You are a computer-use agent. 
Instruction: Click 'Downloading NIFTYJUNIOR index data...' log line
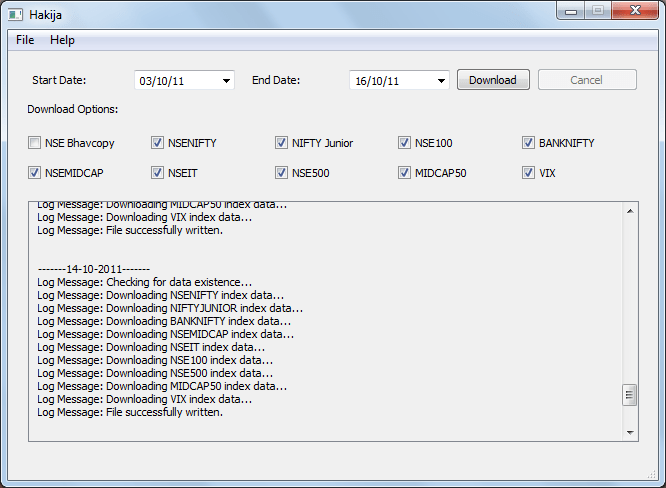click(x=170, y=308)
